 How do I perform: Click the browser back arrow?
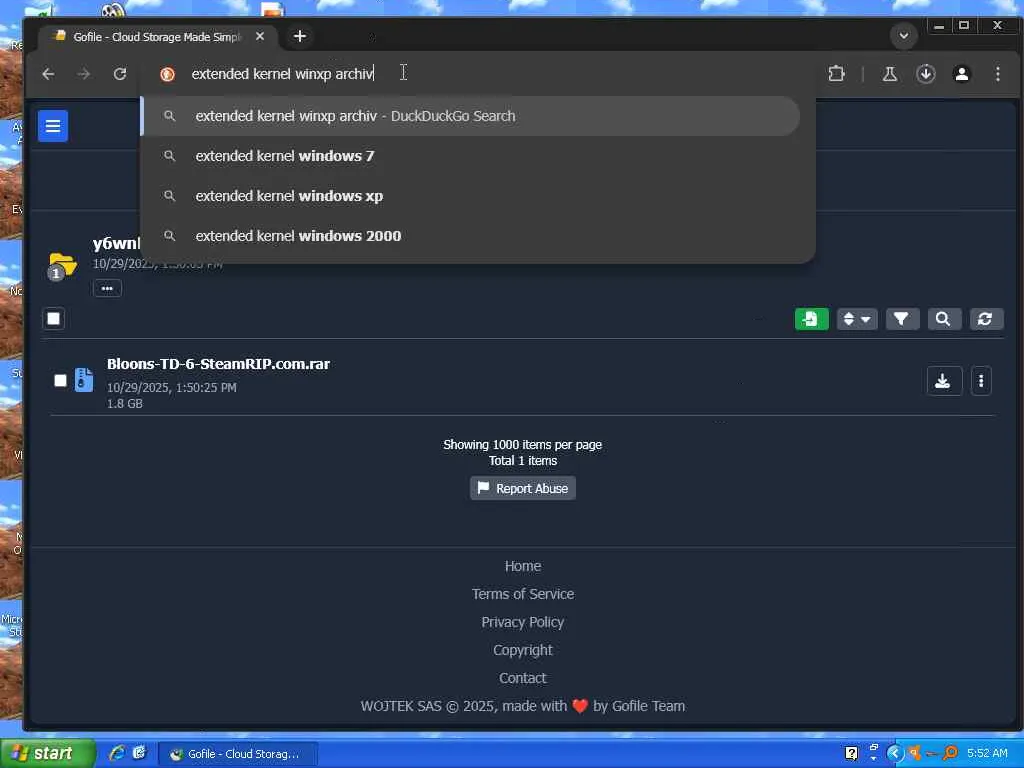coord(48,74)
